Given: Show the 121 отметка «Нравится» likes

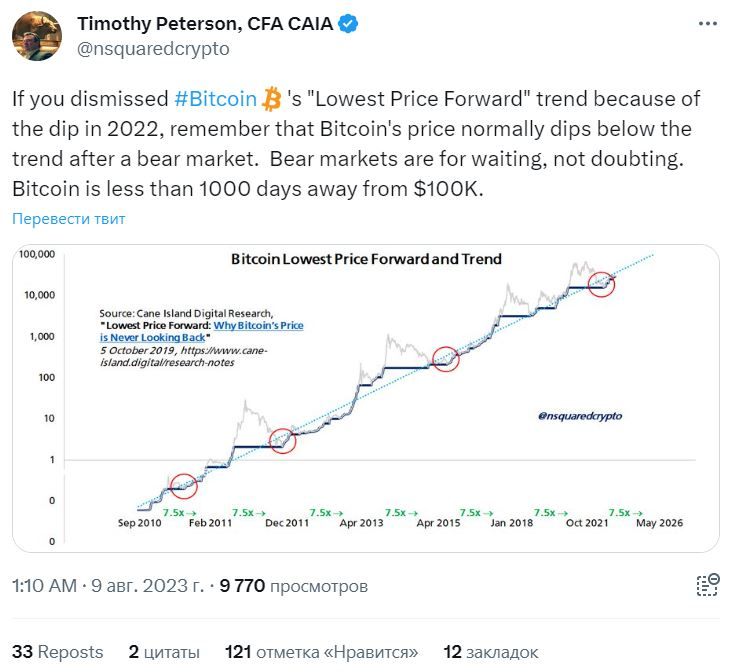Looking at the screenshot, I should coord(322,652).
